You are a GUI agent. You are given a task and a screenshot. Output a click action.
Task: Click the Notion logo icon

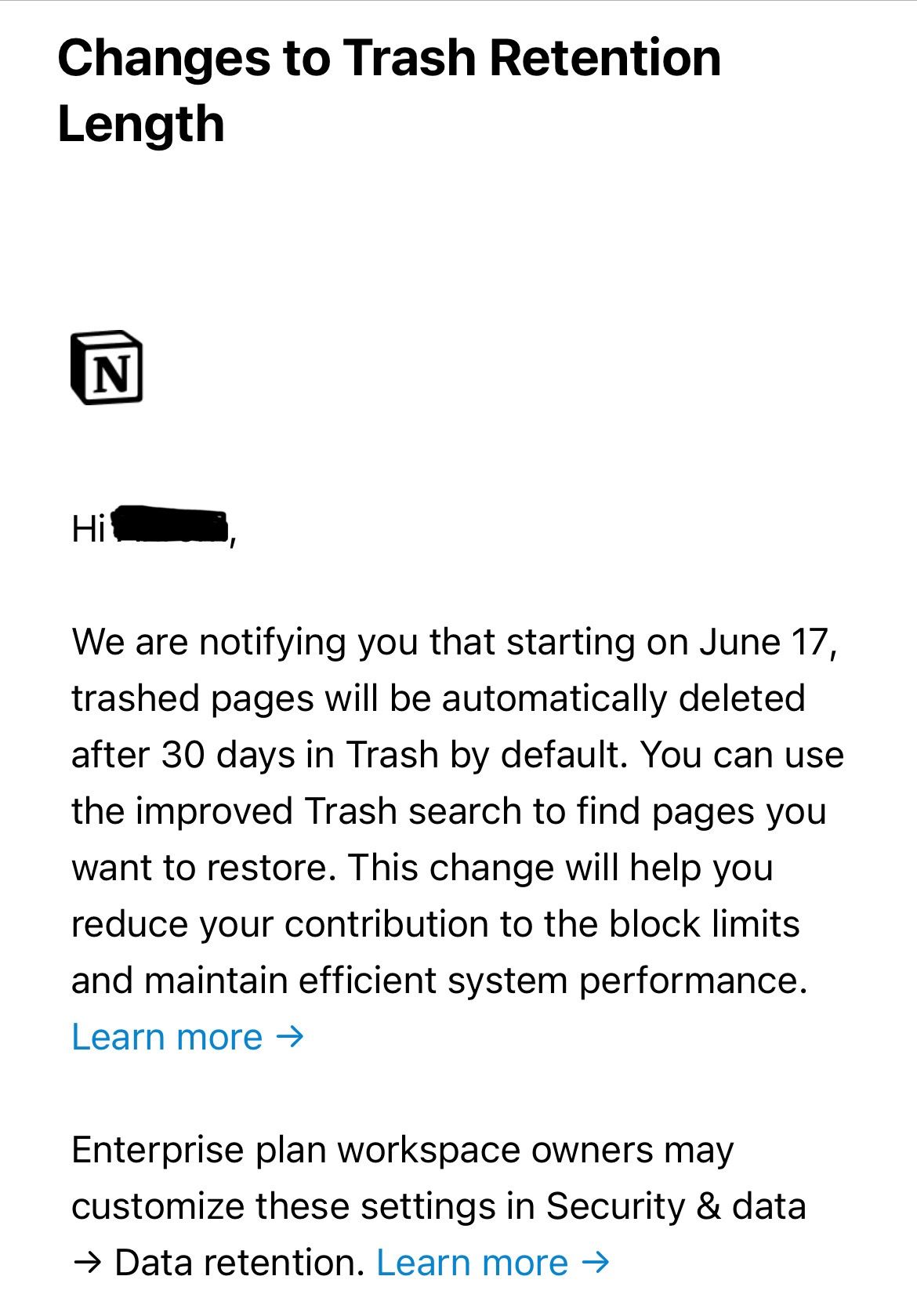107,367
